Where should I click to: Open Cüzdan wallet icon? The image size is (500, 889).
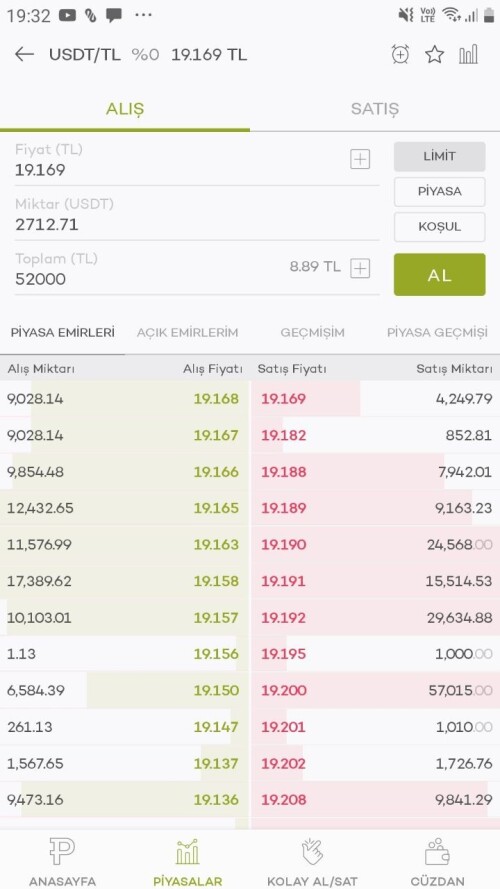437,852
